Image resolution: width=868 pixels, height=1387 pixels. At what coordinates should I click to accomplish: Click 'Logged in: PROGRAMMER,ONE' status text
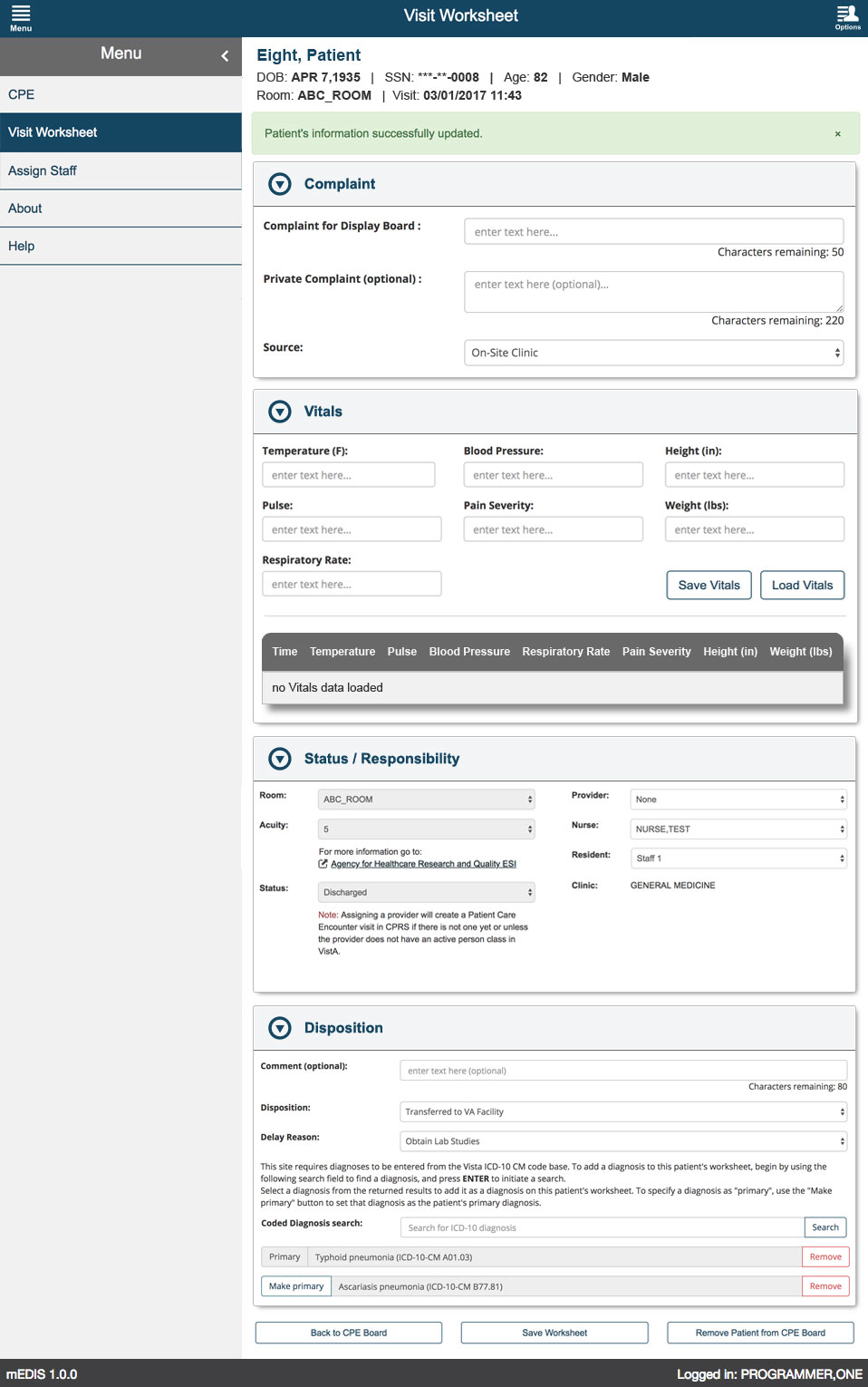(769, 1374)
